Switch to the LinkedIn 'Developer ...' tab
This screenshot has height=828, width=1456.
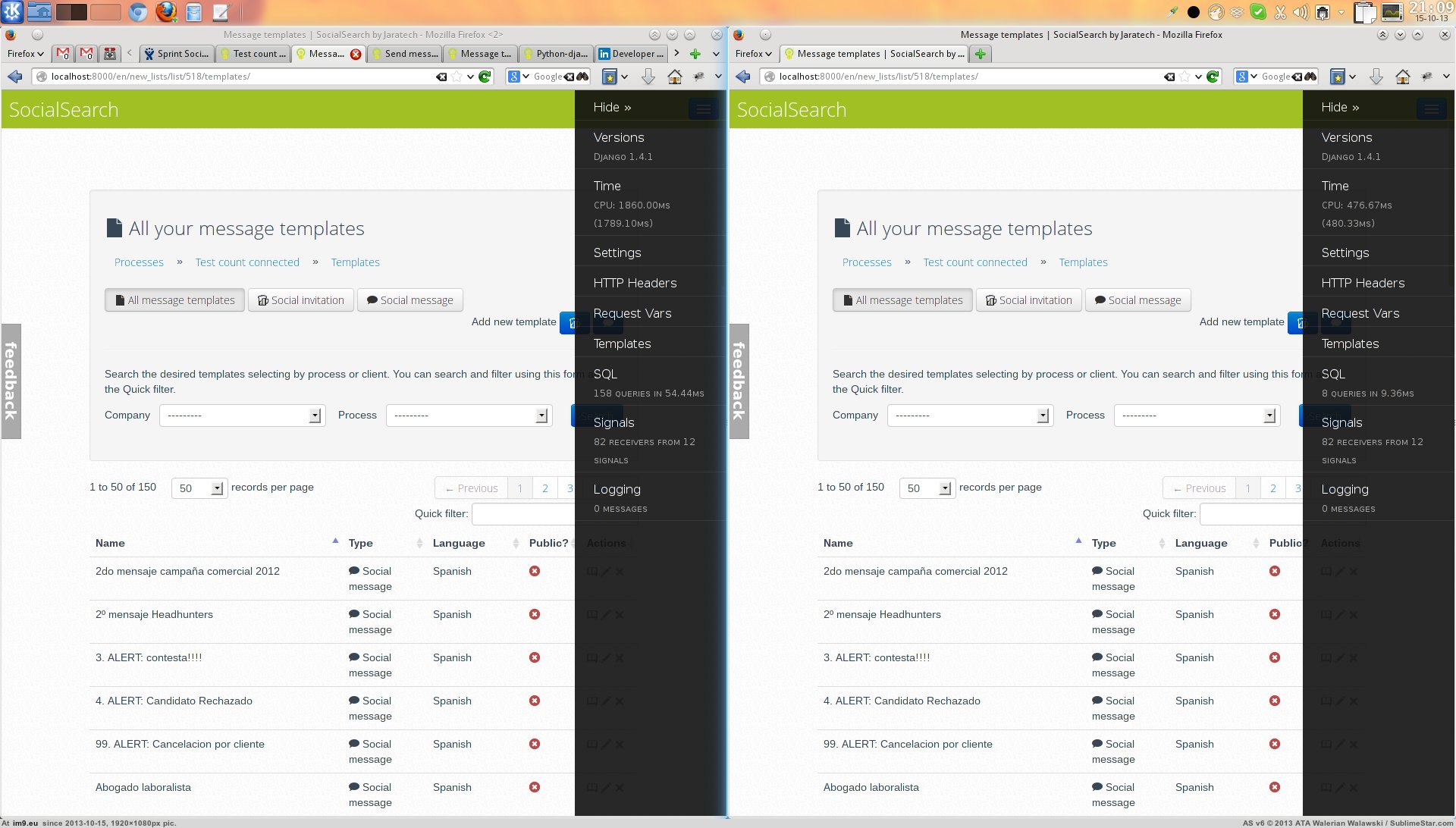(632, 54)
